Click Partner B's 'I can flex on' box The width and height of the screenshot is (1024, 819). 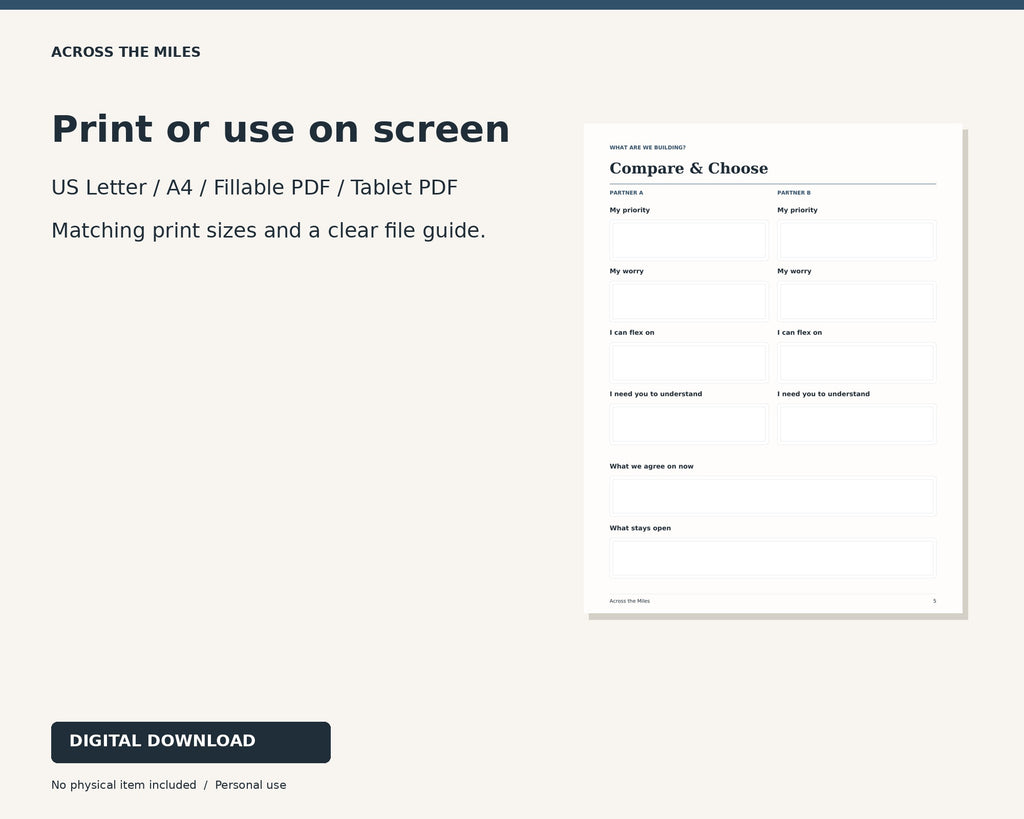[x=857, y=363]
